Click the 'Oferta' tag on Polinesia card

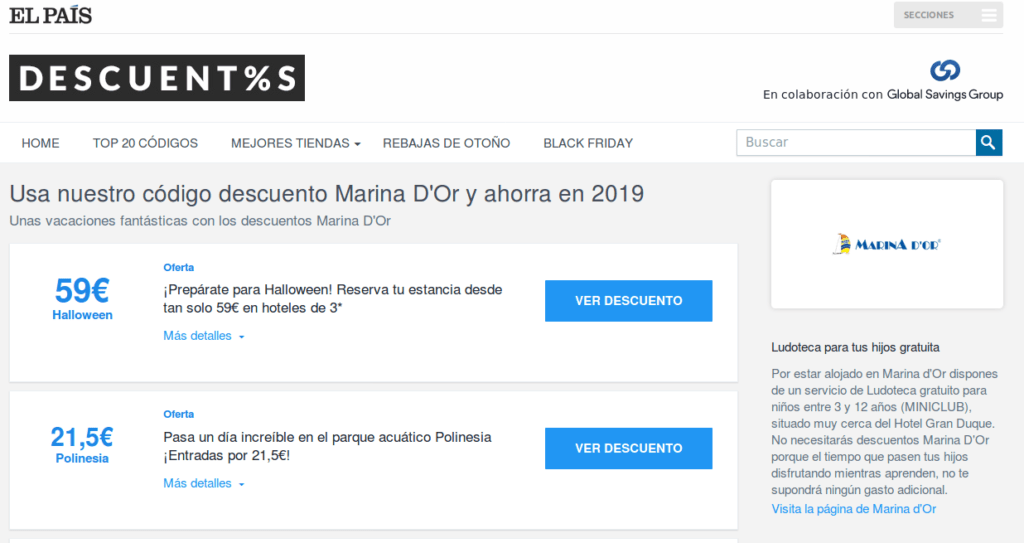[x=178, y=414]
